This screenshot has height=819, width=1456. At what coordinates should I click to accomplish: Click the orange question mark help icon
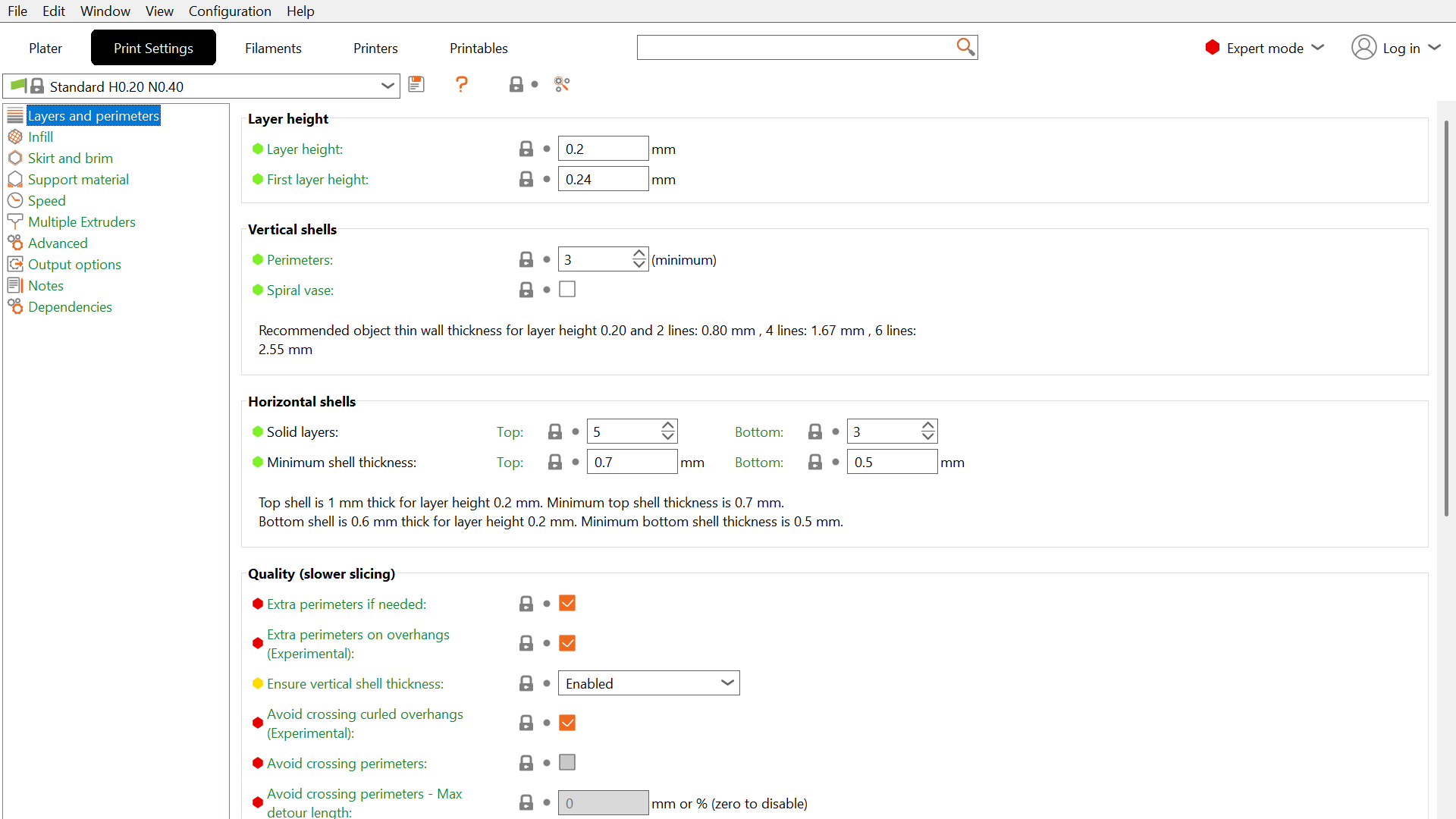(461, 84)
